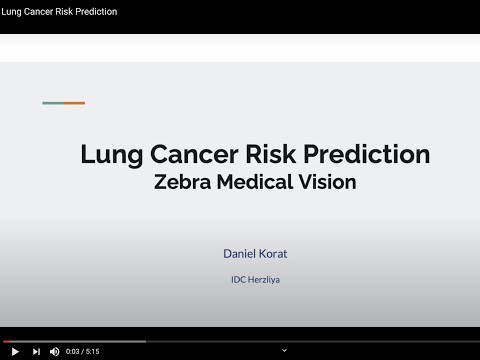This screenshot has height=360, width=480.
Task: Click the 0:03 / 5:15 time display
Action: pos(82,351)
